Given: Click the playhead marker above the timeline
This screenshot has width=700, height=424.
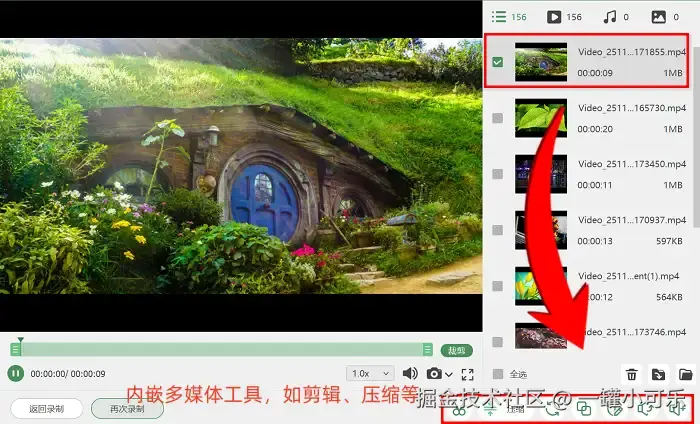Looking at the screenshot, I should (x=21, y=340).
